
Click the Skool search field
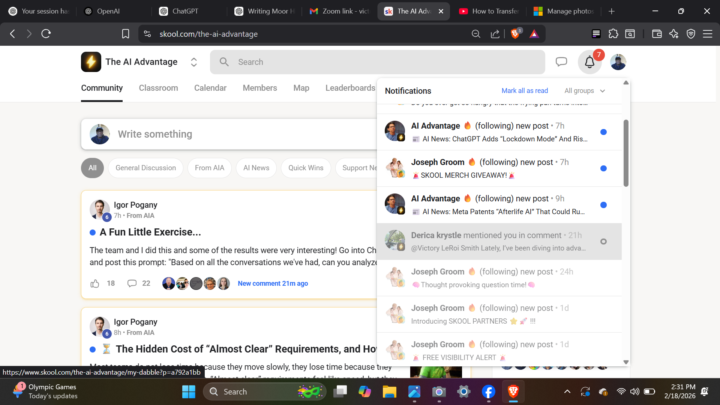[377, 62]
